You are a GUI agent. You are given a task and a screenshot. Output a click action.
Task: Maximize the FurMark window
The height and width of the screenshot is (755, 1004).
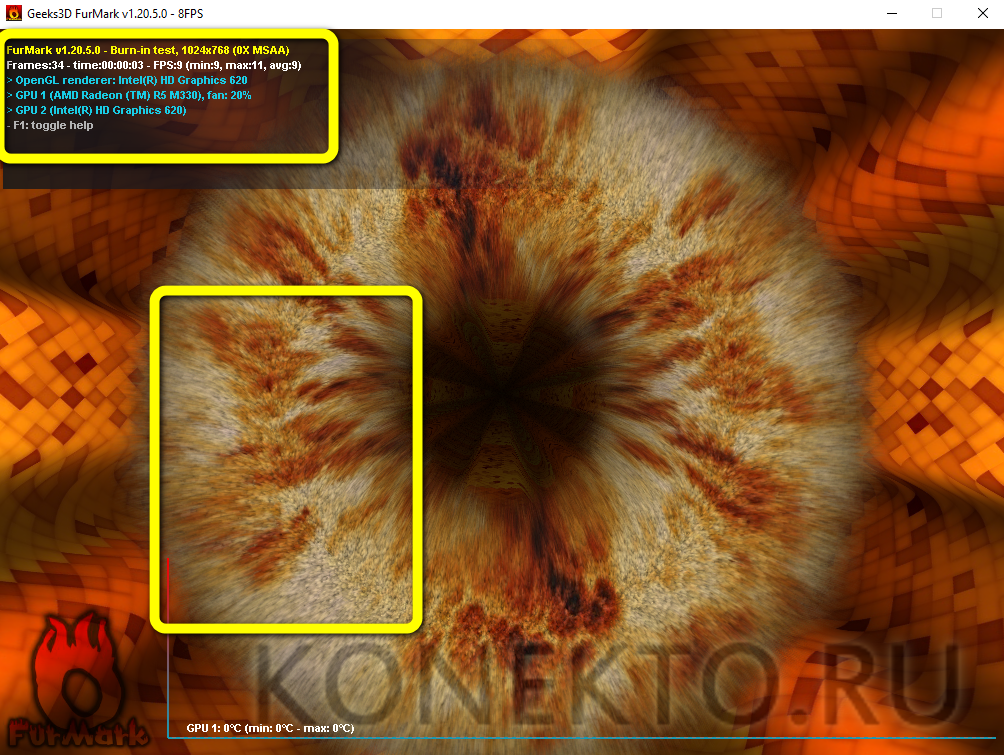(937, 13)
